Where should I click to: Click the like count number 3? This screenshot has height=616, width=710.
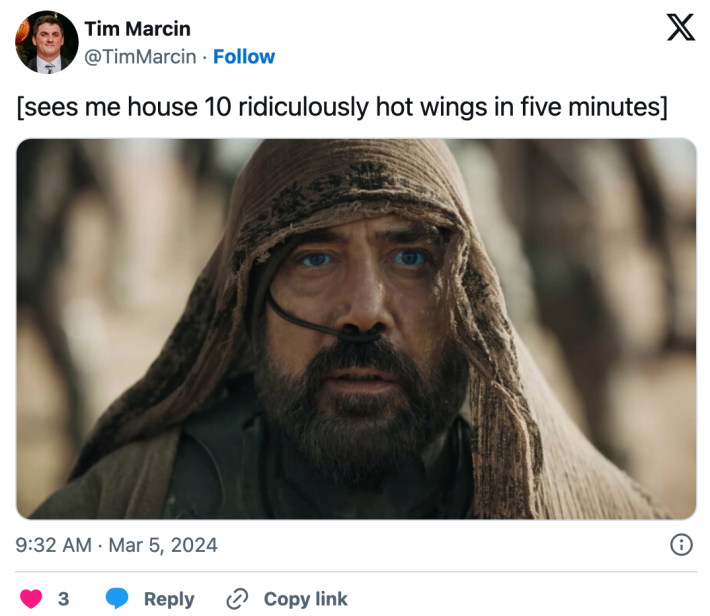(x=63, y=598)
